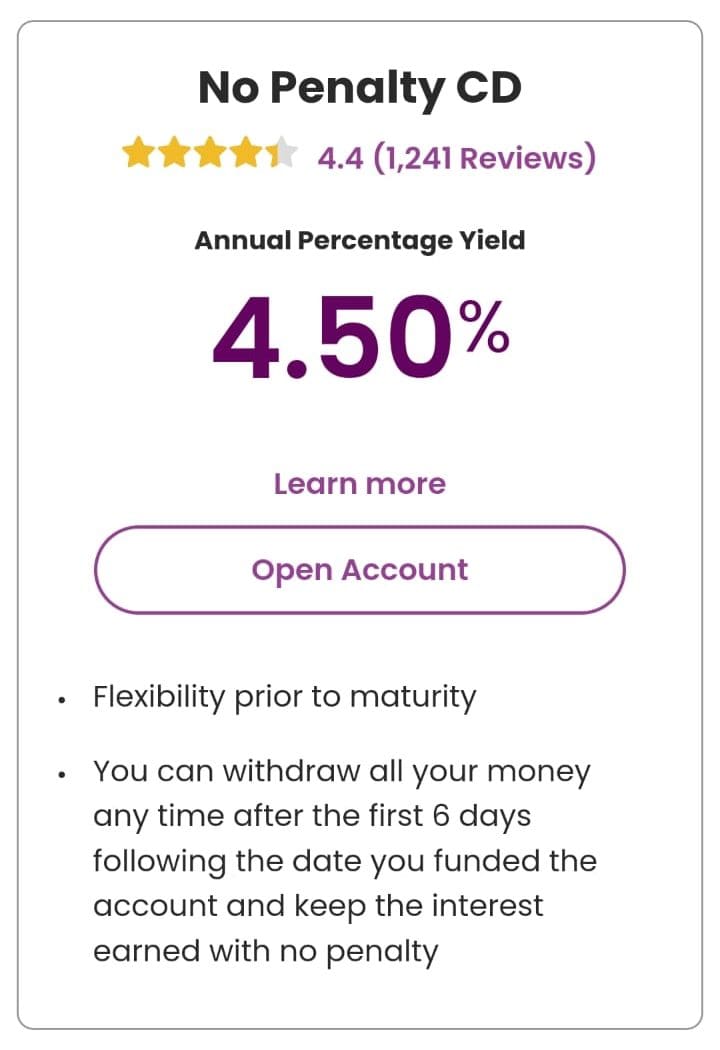720x1050 pixels.
Task: Click the 'You can withdraw all your money' line
Action: [x=341, y=772]
